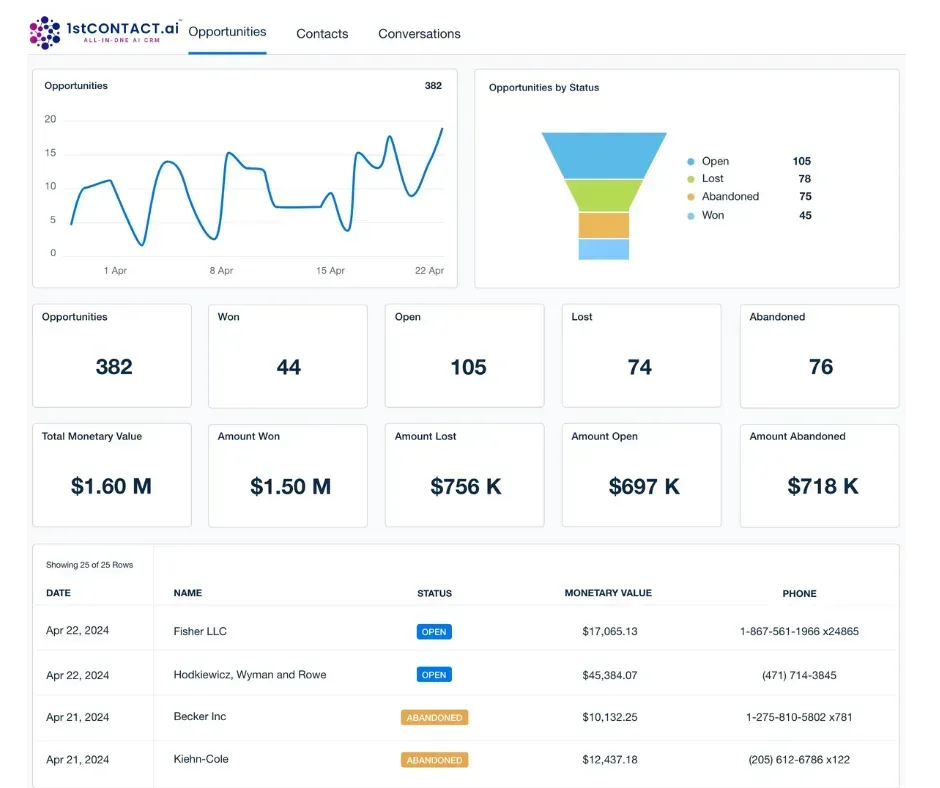940x788 pixels.
Task: Click the Won legend light-blue dot
Action: pyautogui.click(x=691, y=216)
